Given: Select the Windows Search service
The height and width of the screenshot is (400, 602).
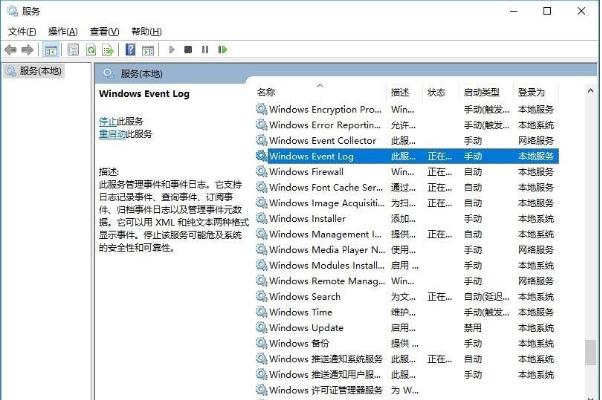Looking at the screenshot, I should pyautogui.click(x=407, y=297).
